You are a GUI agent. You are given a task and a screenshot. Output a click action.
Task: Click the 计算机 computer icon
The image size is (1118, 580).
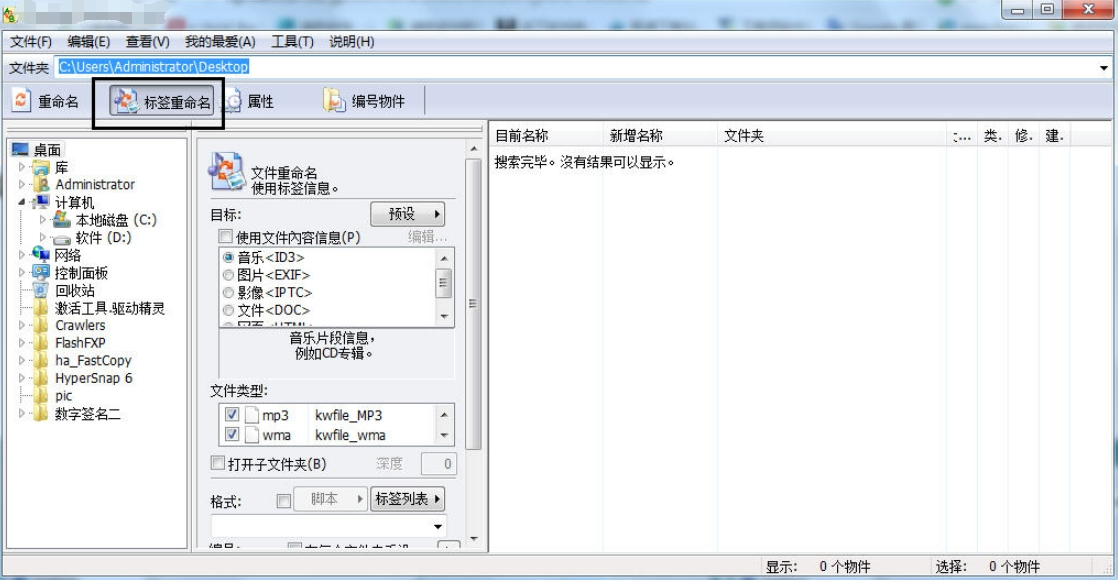point(41,202)
